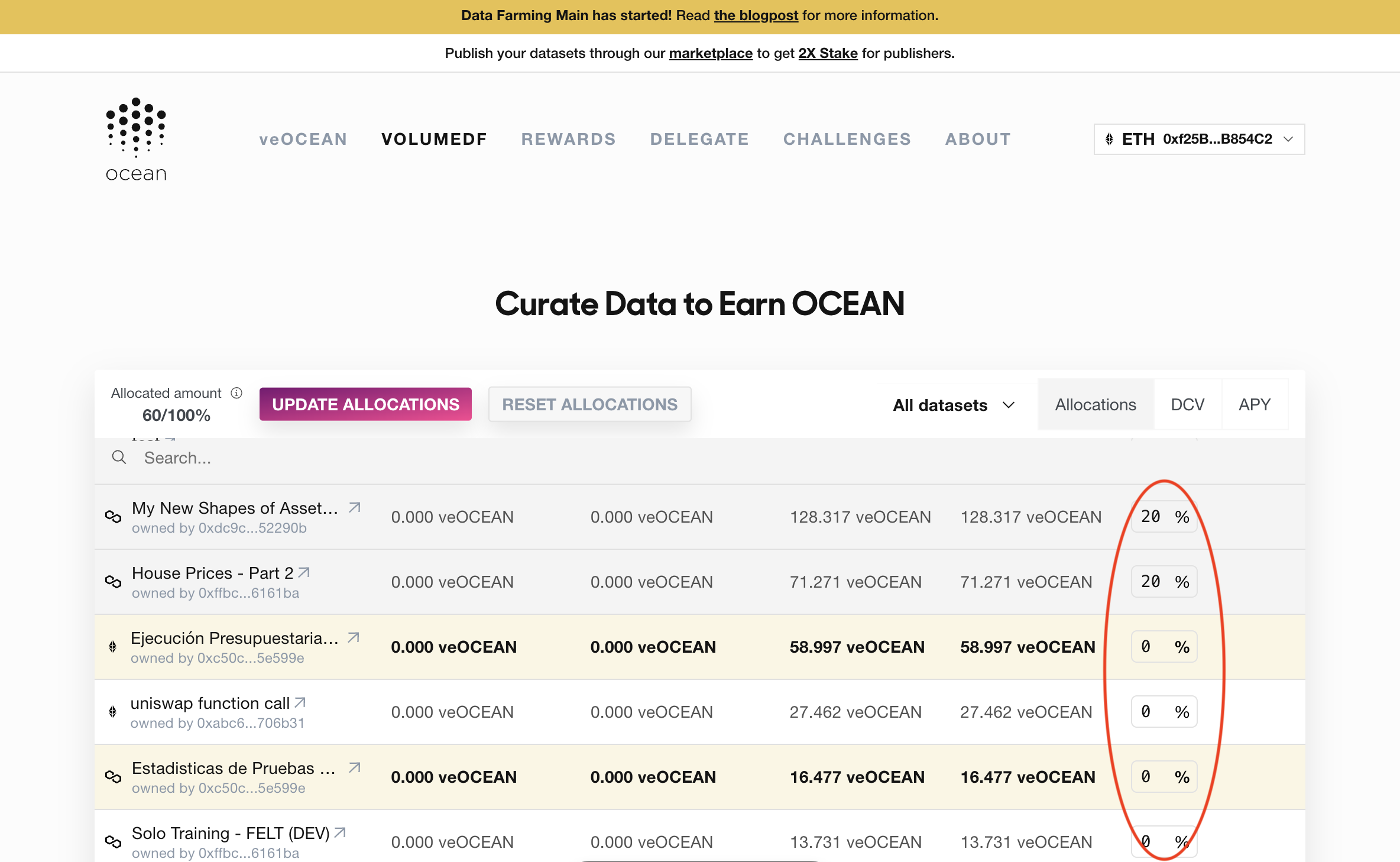Click the House Prices - Part 2 dataset name

tap(212, 573)
